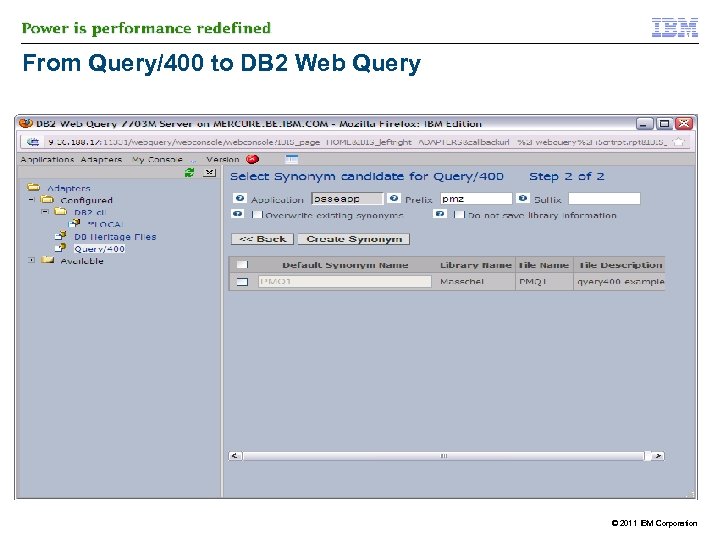Open the Applications menu
The image size is (720, 540).
pyautogui.click(x=47, y=159)
